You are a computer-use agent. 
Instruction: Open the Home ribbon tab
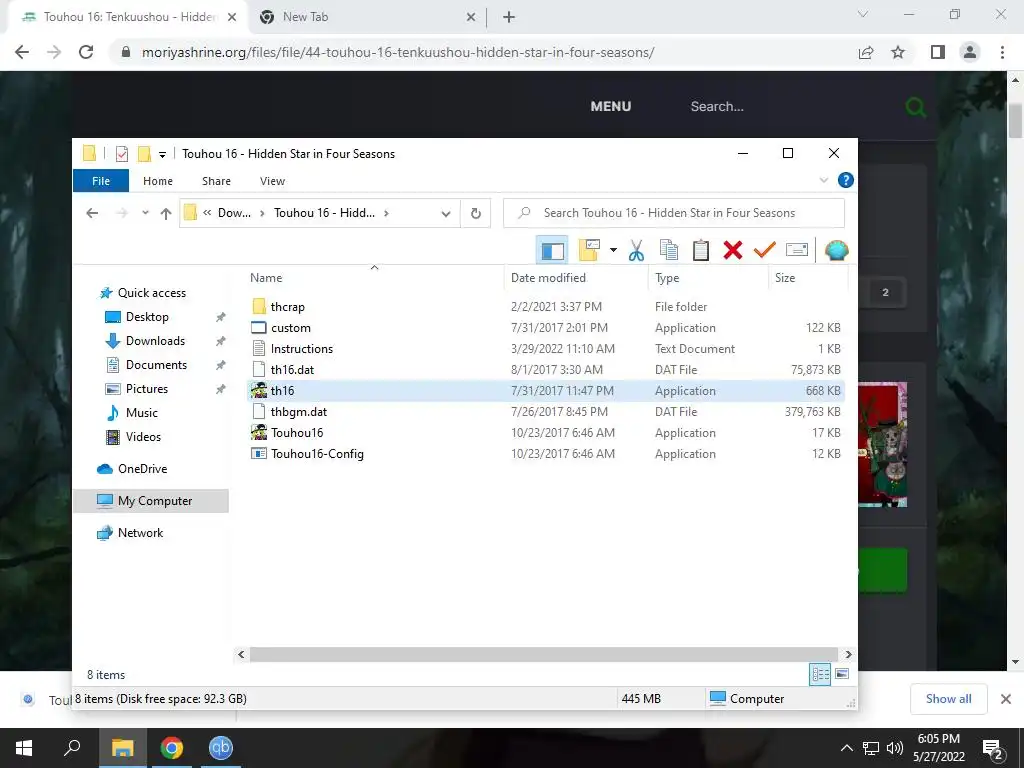coord(158,181)
